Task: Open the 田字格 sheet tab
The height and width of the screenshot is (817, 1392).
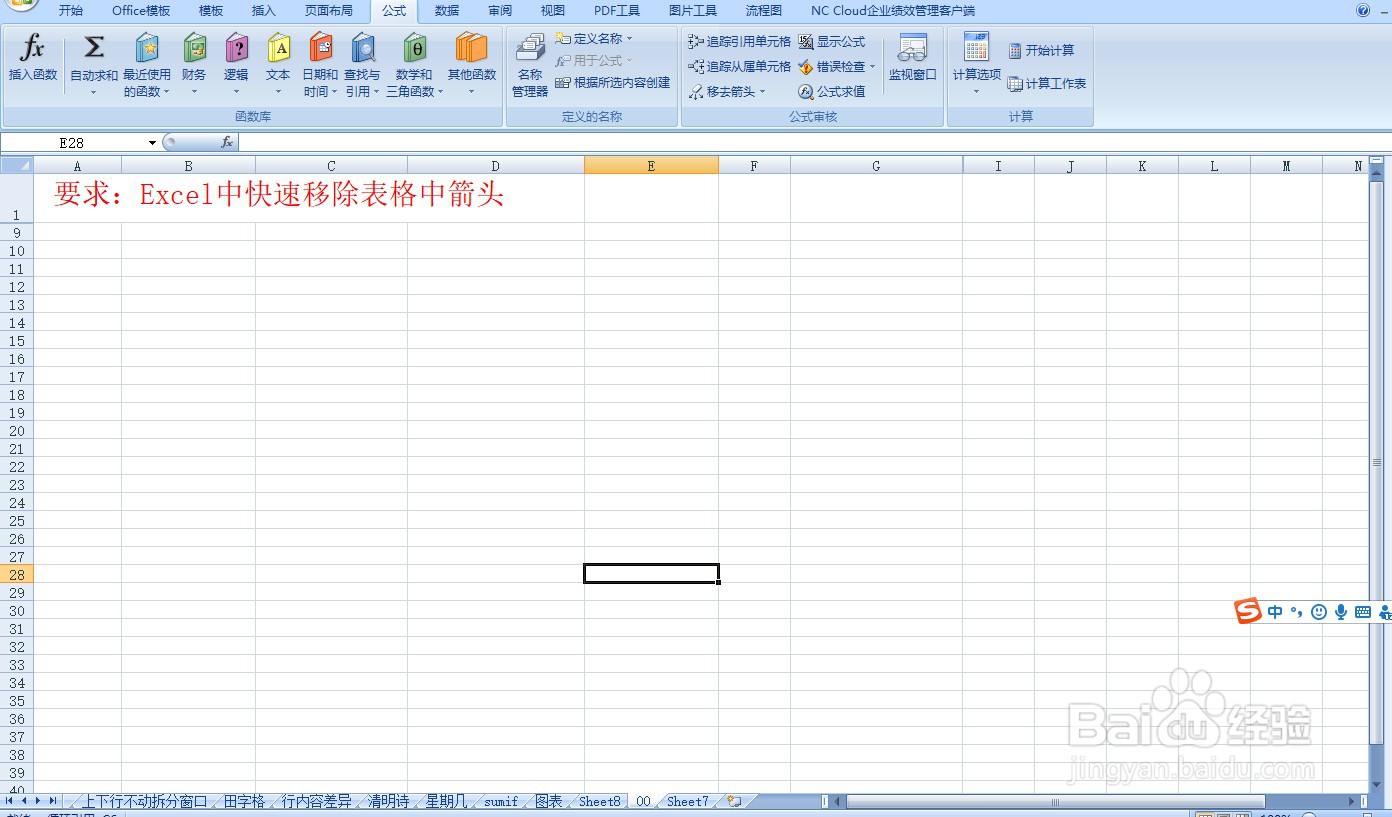Action: 244,801
